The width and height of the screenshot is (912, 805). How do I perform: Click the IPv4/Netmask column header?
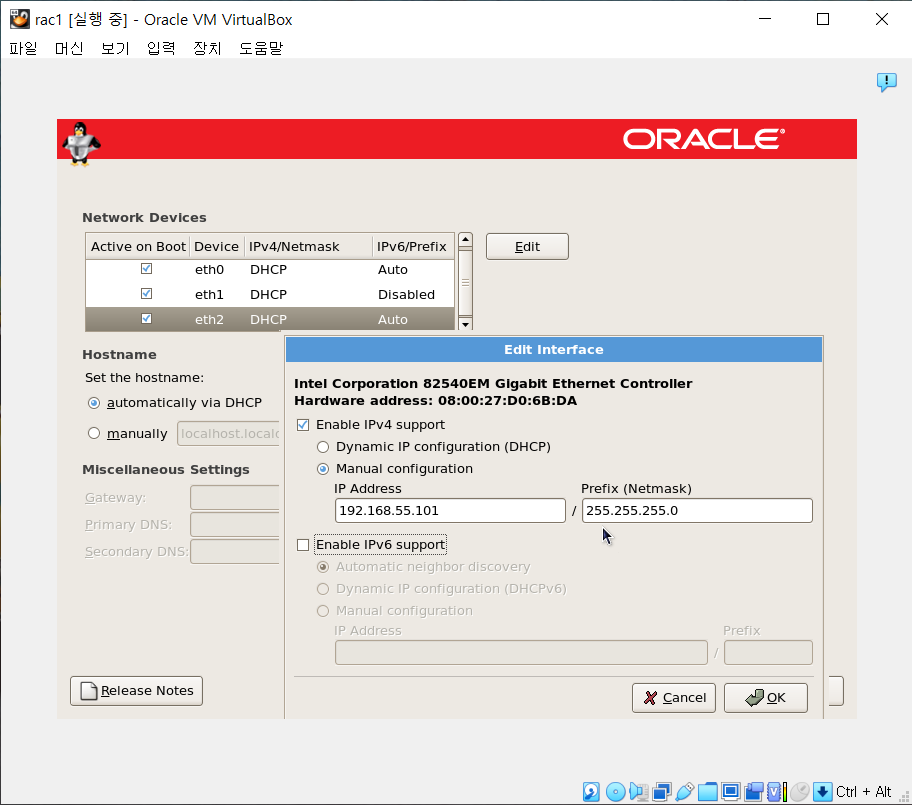(x=308, y=247)
